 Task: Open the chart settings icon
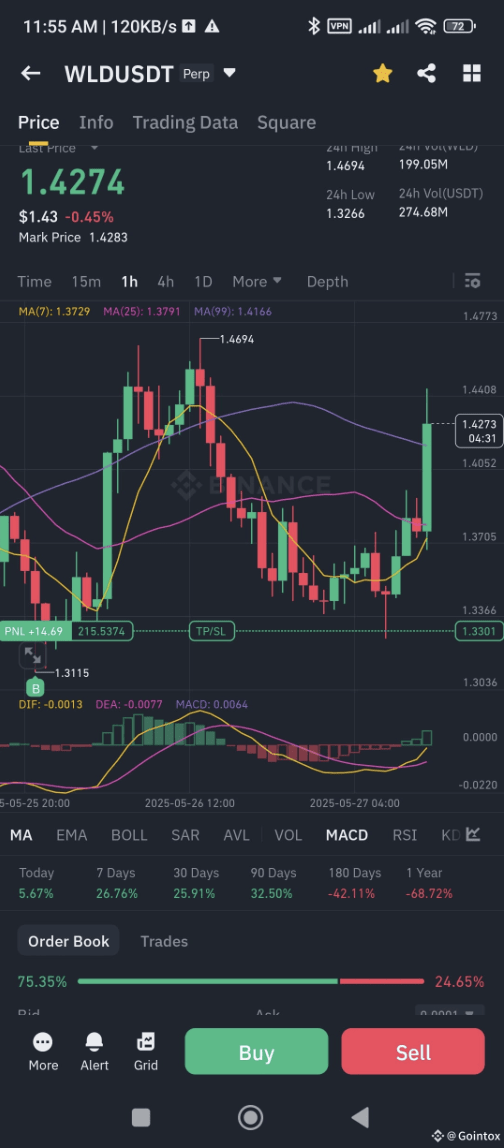pyautogui.click(x=472, y=281)
